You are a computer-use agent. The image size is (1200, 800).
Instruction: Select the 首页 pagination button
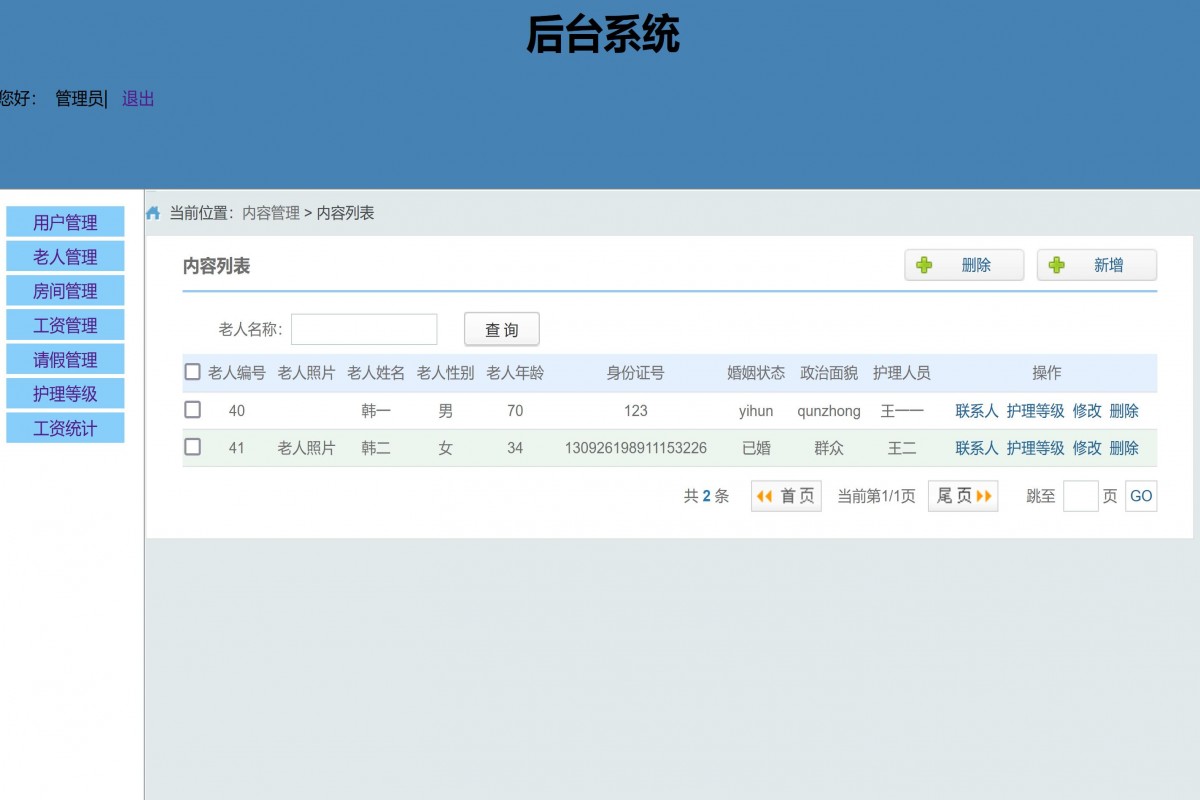tap(786, 495)
